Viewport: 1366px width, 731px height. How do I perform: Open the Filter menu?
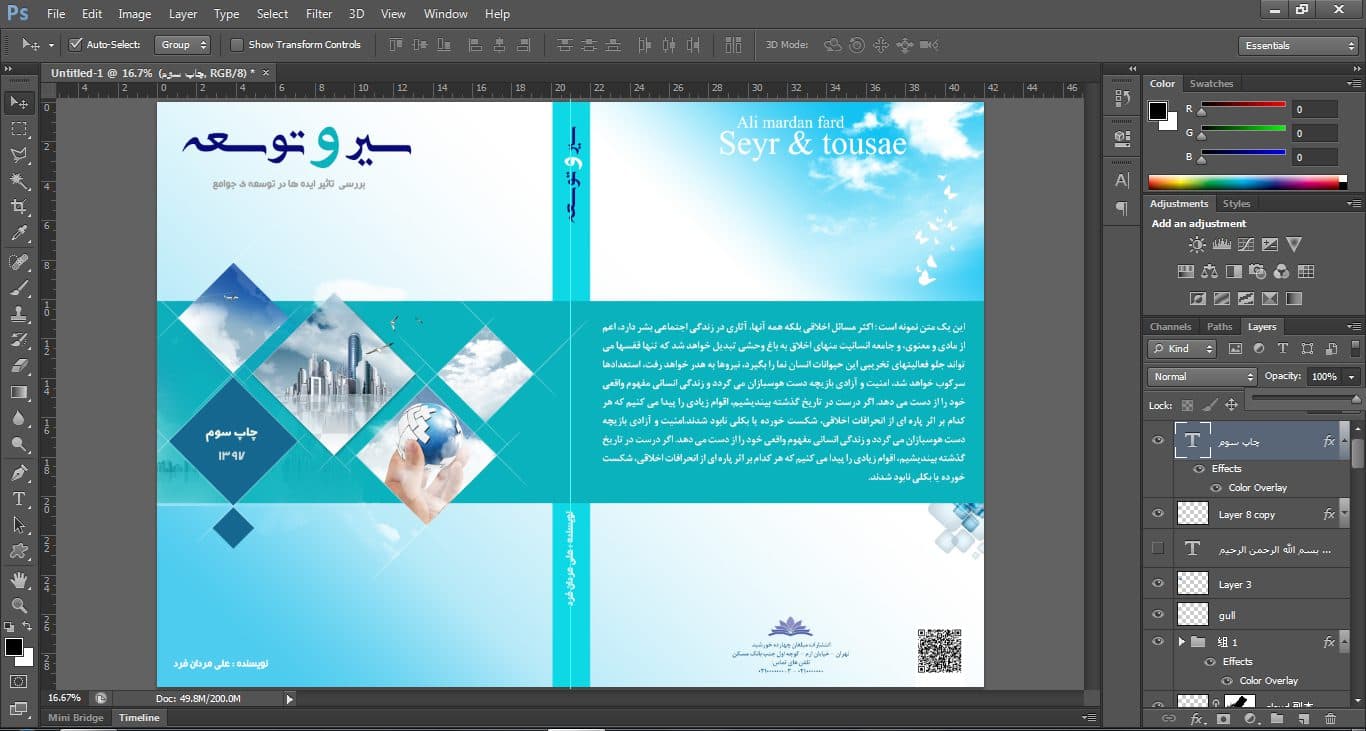[x=319, y=14]
